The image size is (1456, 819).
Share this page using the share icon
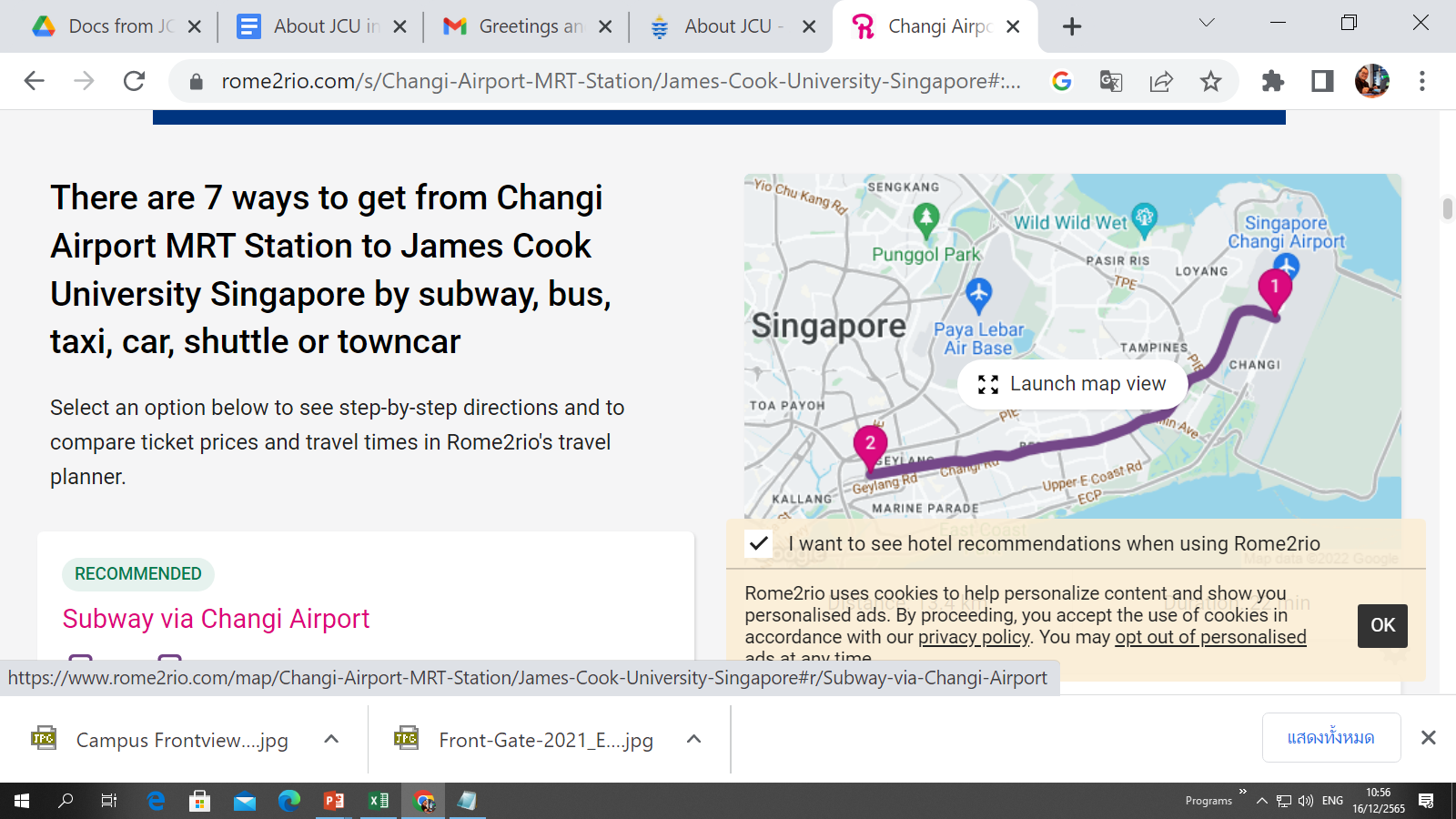(x=1161, y=81)
